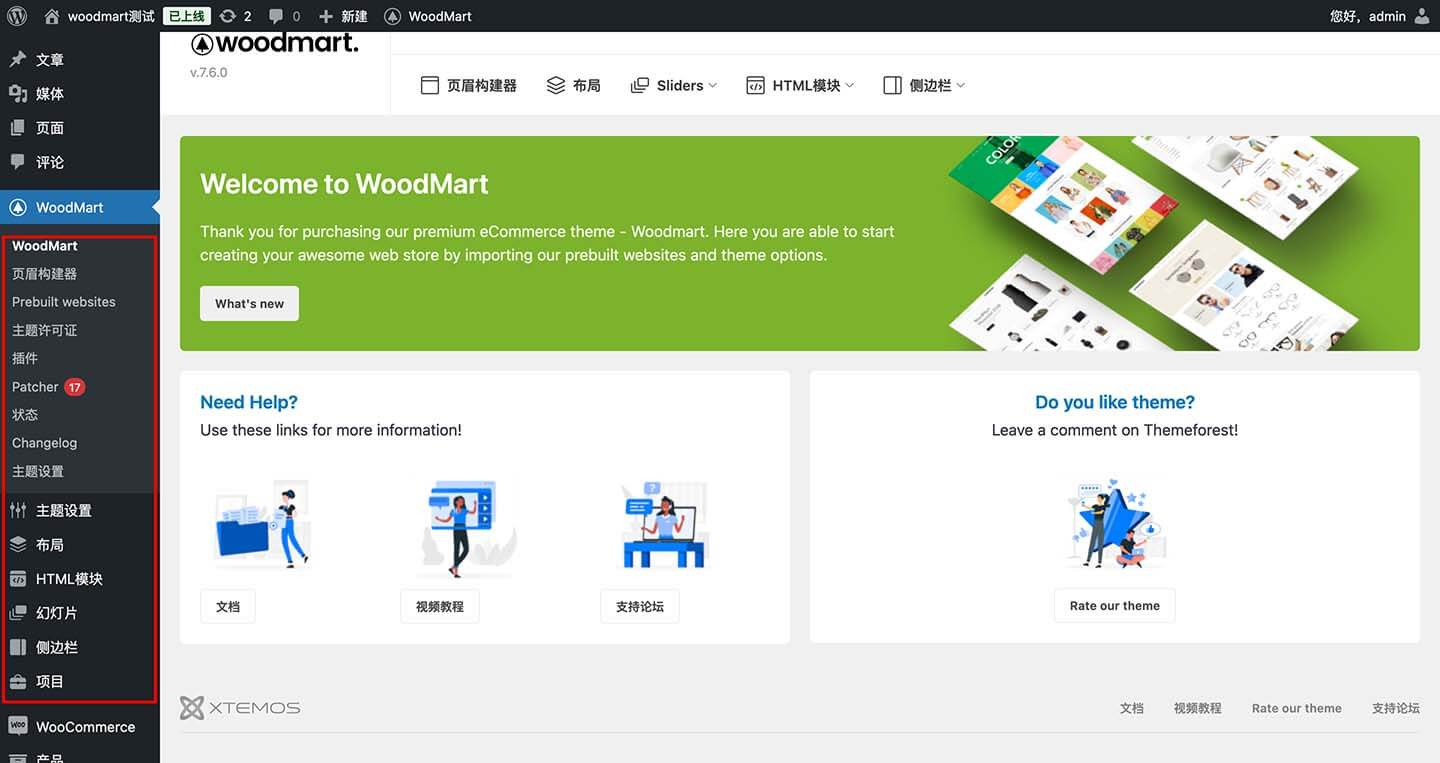Open 支持论坛 footer link
This screenshot has width=1440, height=763.
(x=1396, y=708)
